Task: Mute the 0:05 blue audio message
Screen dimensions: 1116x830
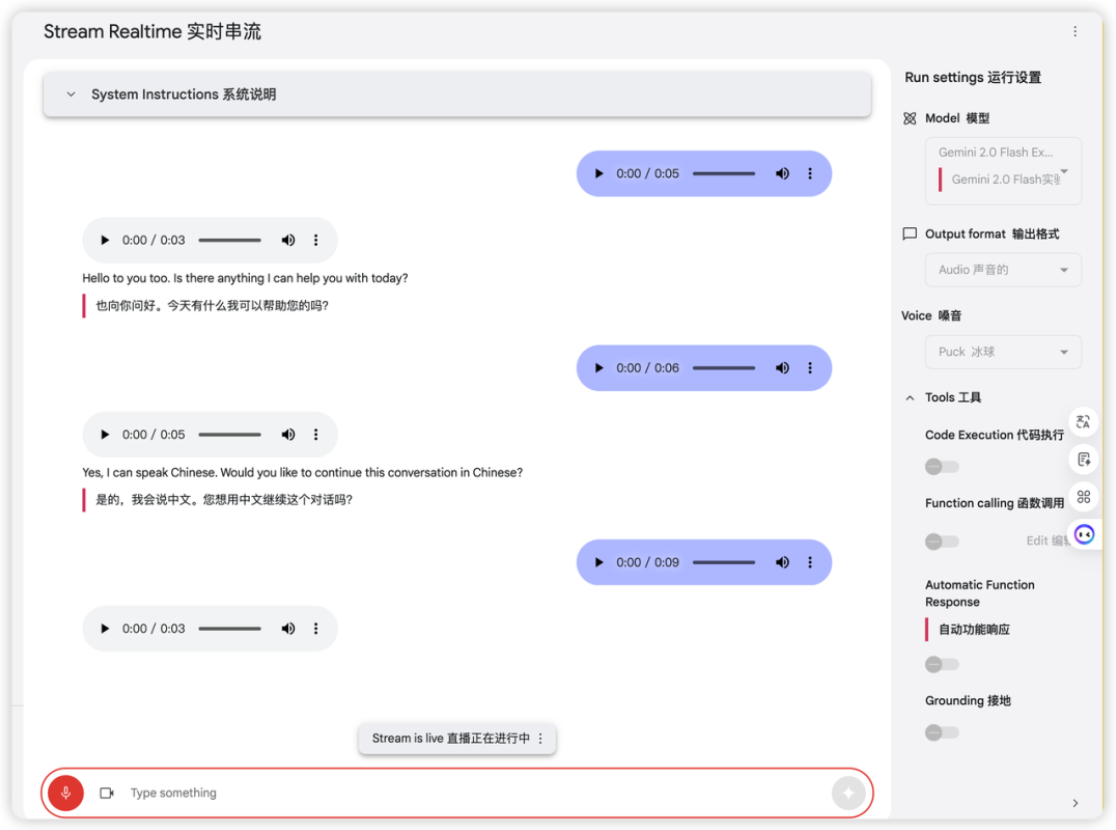Action: 782,174
